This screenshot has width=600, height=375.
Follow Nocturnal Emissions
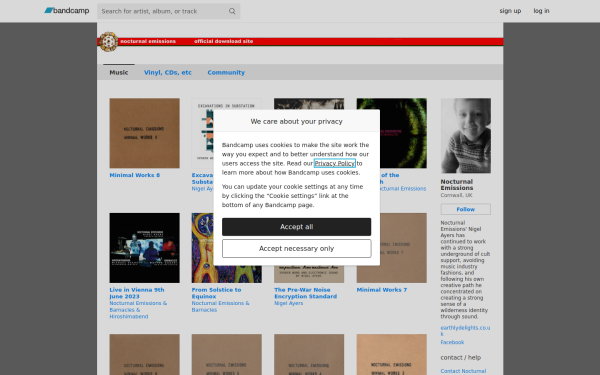[465, 209]
